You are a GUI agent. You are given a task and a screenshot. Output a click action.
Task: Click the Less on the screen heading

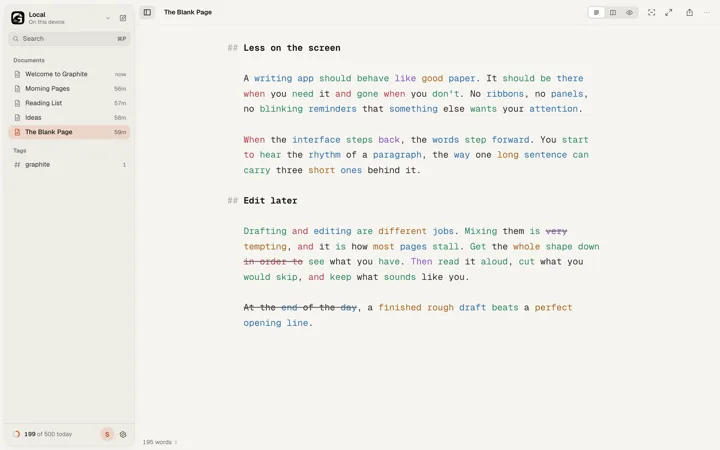pos(292,48)
